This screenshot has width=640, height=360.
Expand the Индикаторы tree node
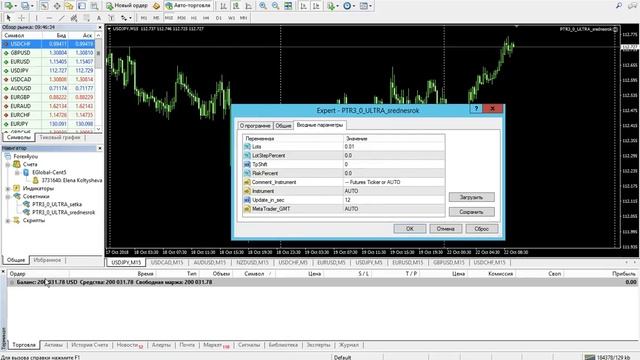[8, 189]
